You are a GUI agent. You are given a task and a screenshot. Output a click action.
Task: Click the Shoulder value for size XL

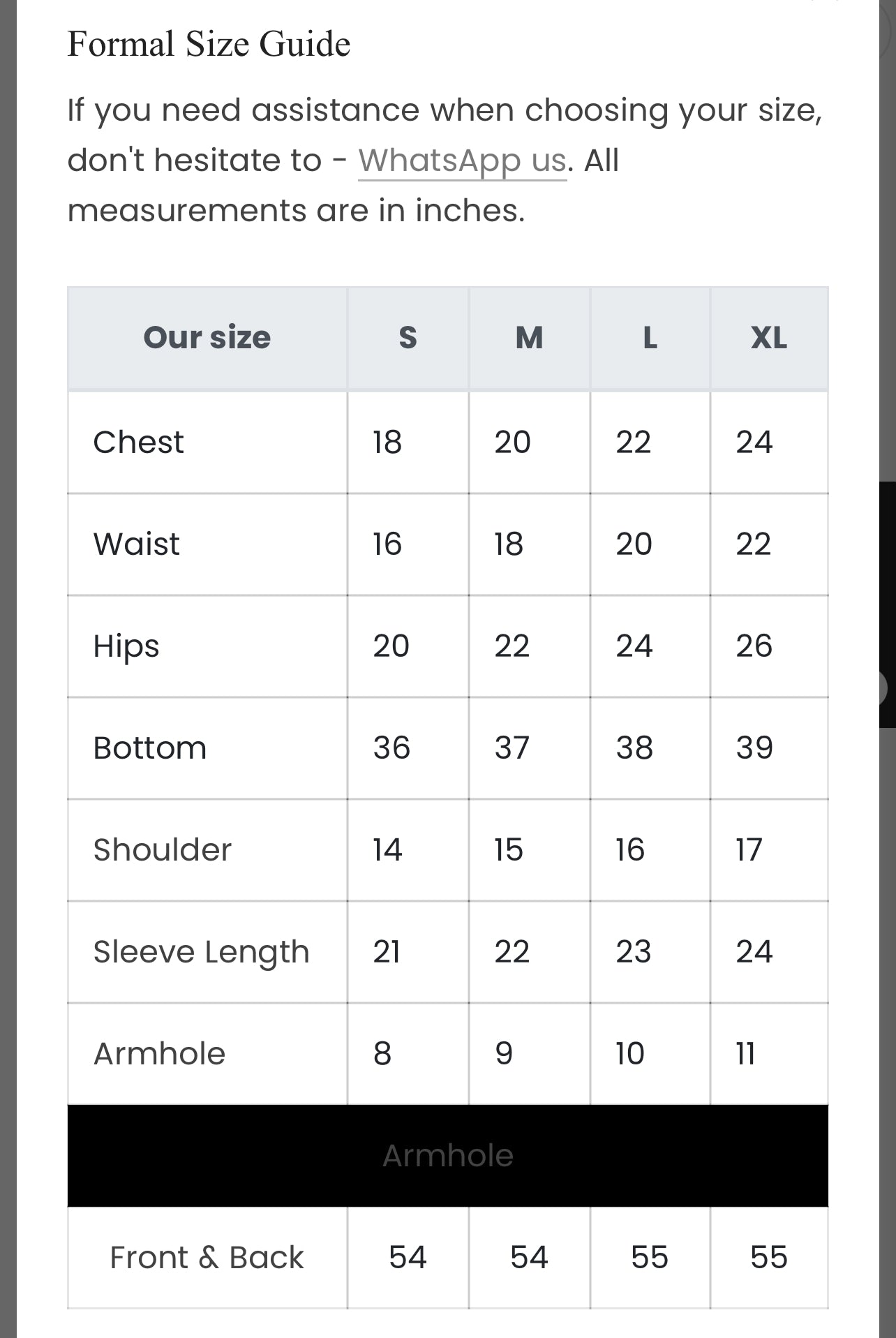pyautogui.click(x=749, y=849)
